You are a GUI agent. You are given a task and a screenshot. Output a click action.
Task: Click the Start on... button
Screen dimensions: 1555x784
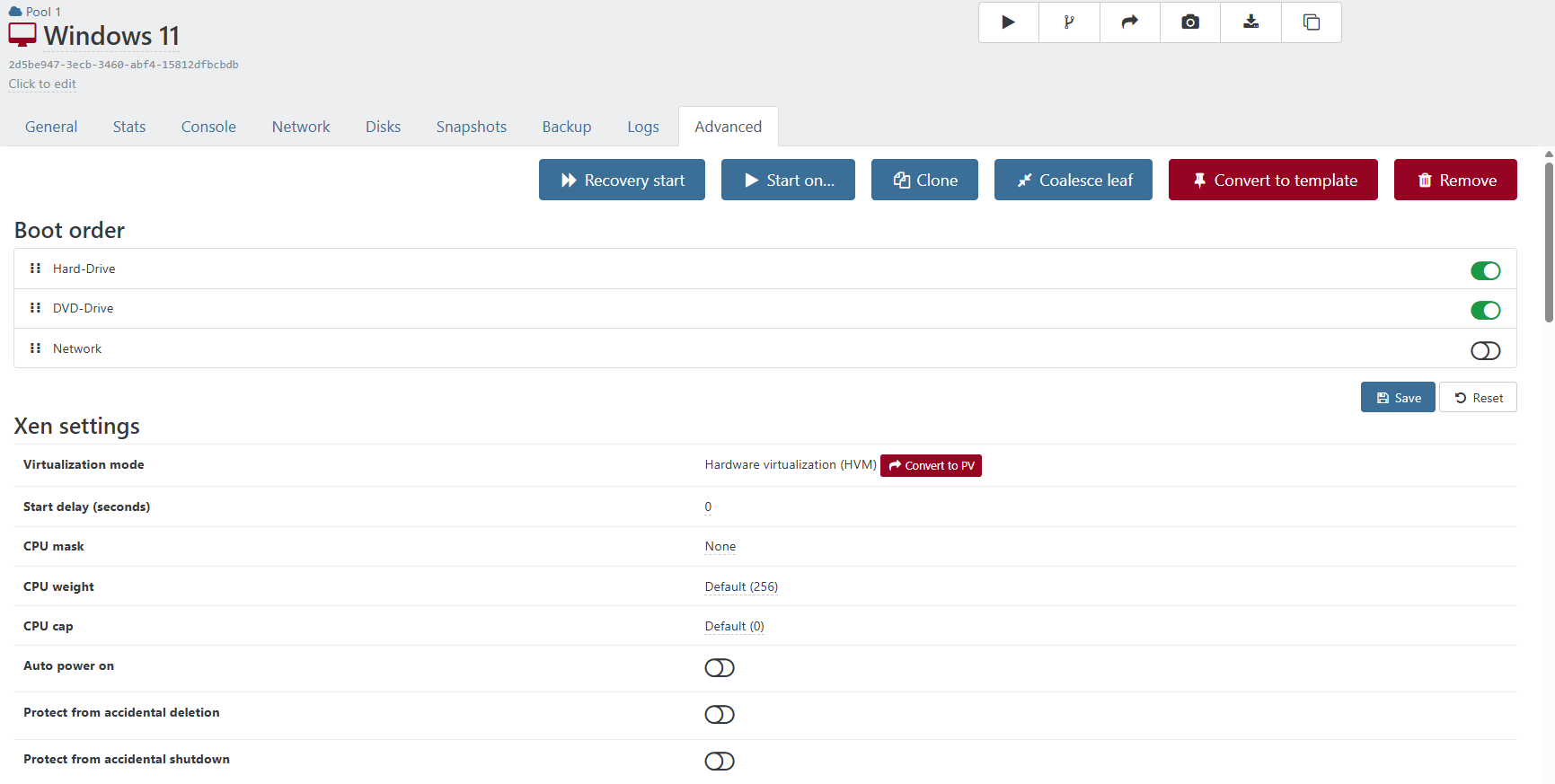tap(788, 180)
